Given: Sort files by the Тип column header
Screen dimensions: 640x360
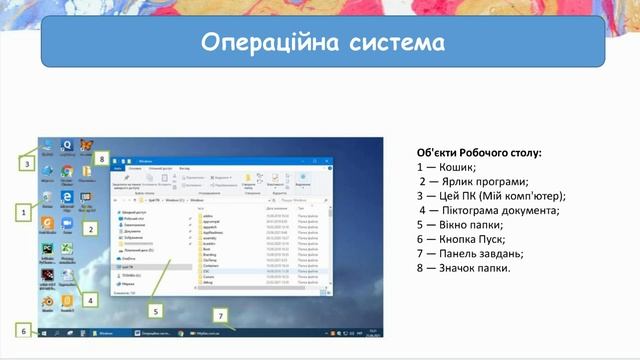Looking at the screenshot, I should click(x=301, y=208).
